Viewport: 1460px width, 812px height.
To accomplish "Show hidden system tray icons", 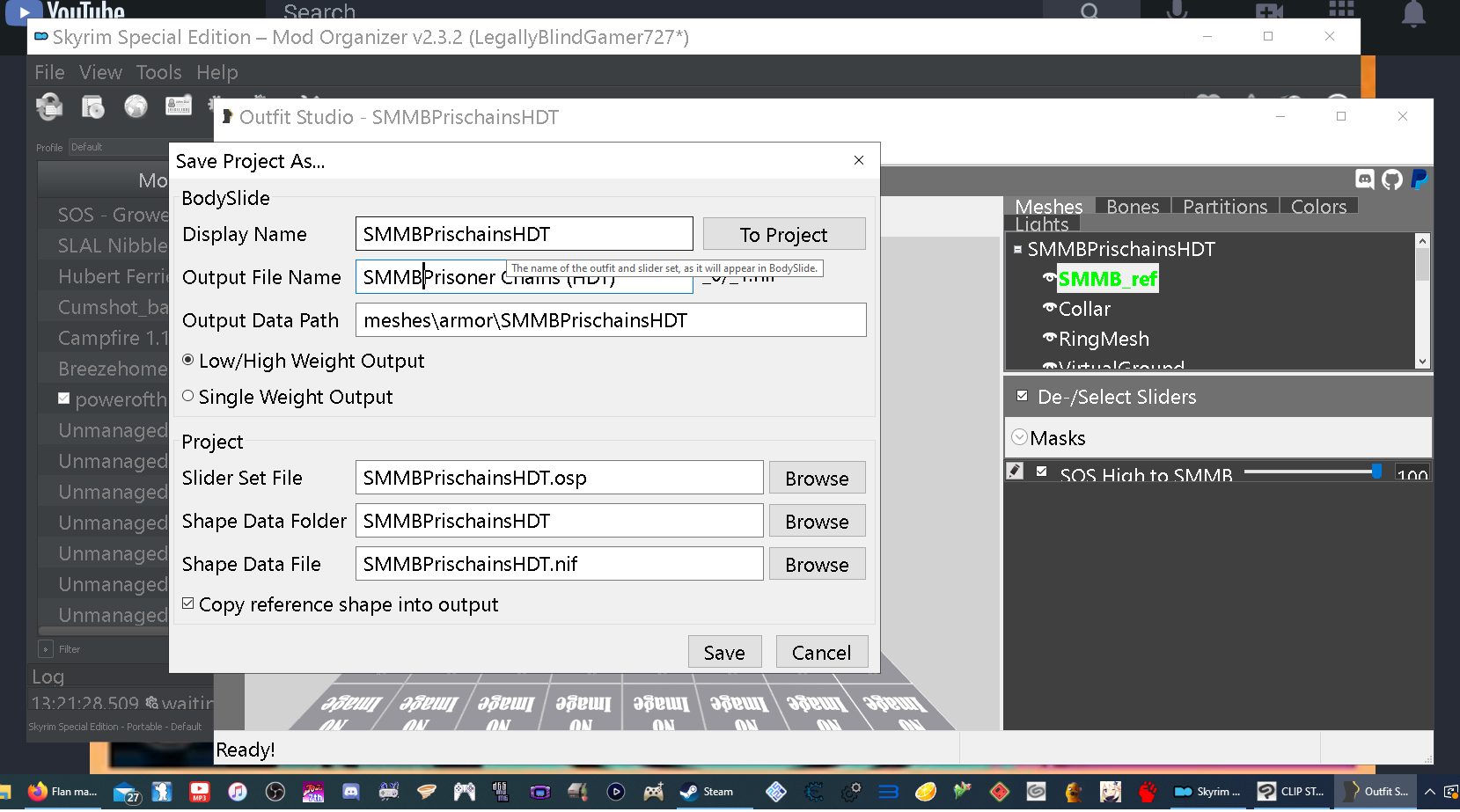I will click(1430, 792).
